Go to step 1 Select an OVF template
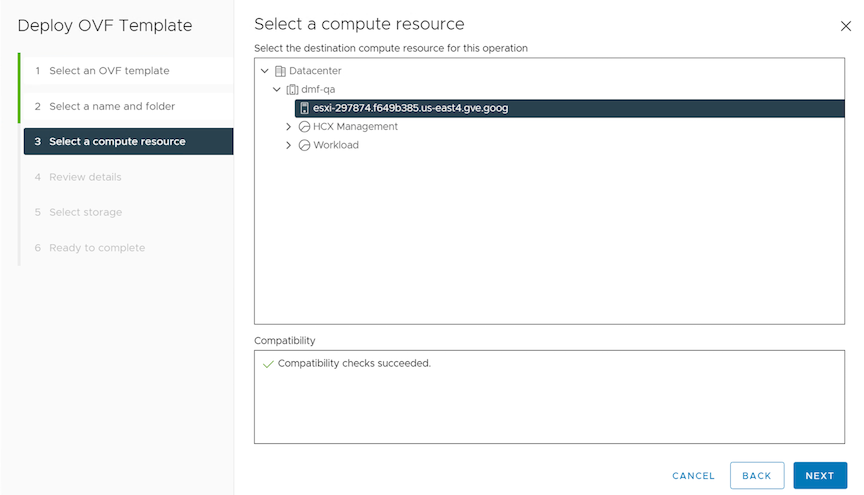Screen dimensions: 864x495 [x=128, y=71]
